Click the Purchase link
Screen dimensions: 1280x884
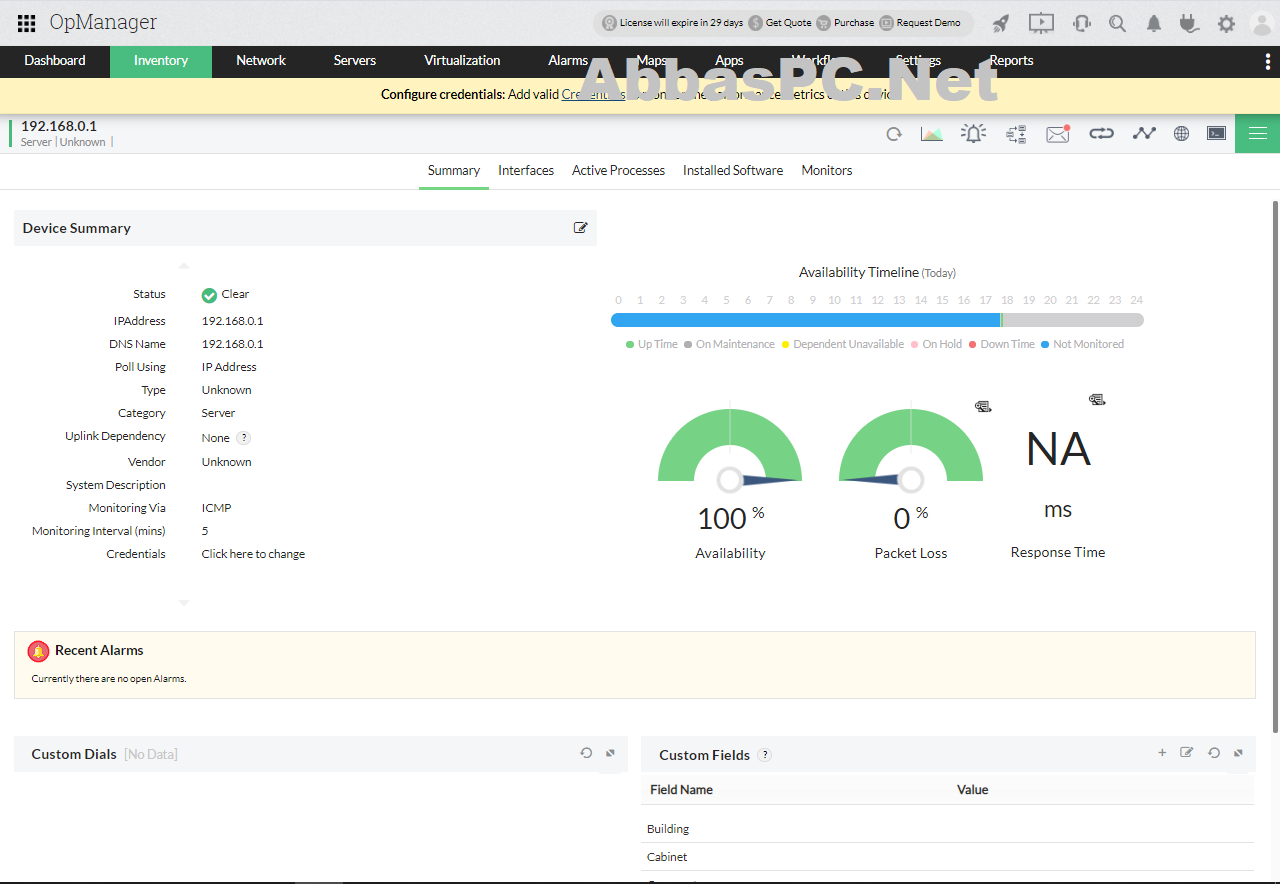pyautogui.click(x=845, y=23)
